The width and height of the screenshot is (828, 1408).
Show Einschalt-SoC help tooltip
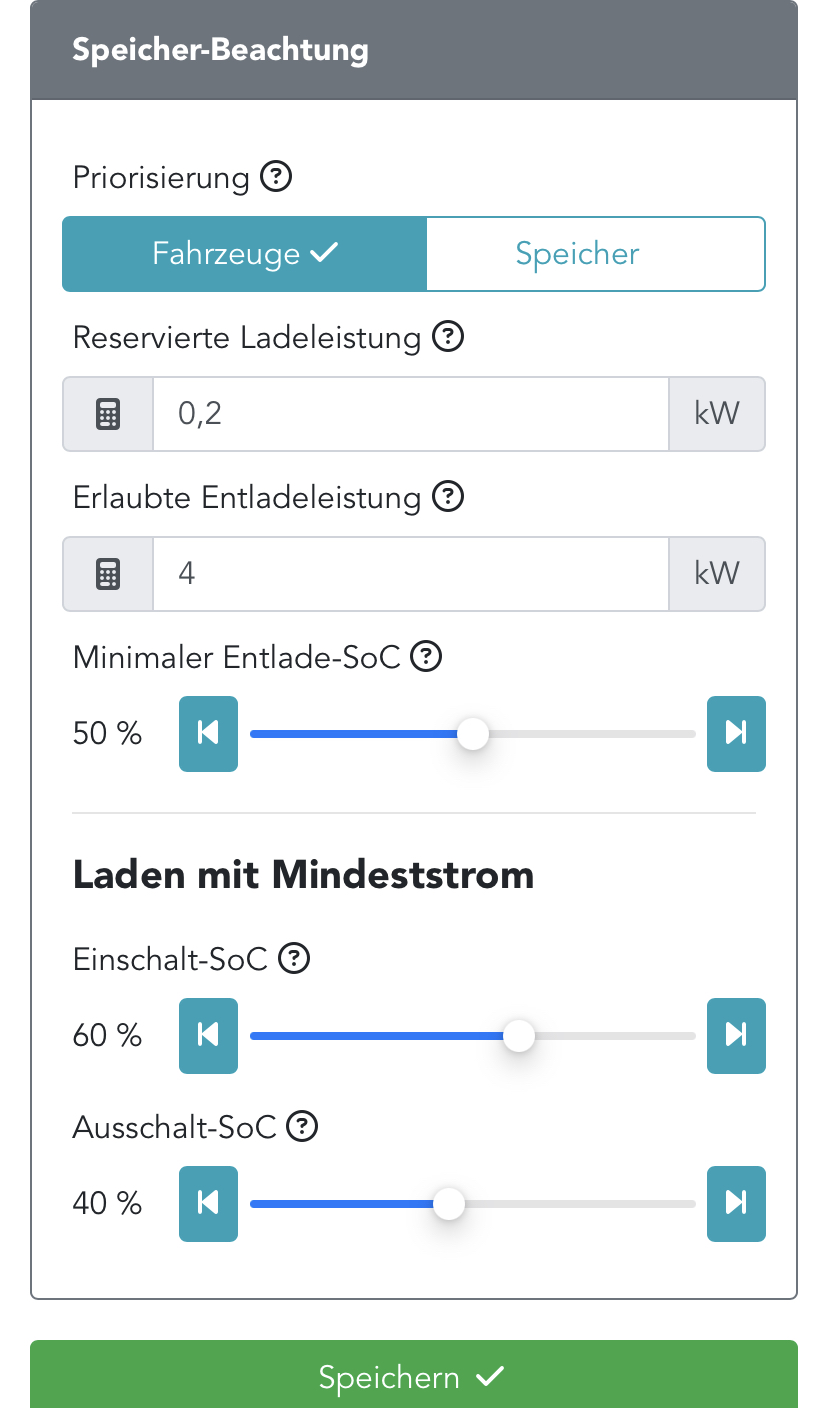[x=294, y=959]
